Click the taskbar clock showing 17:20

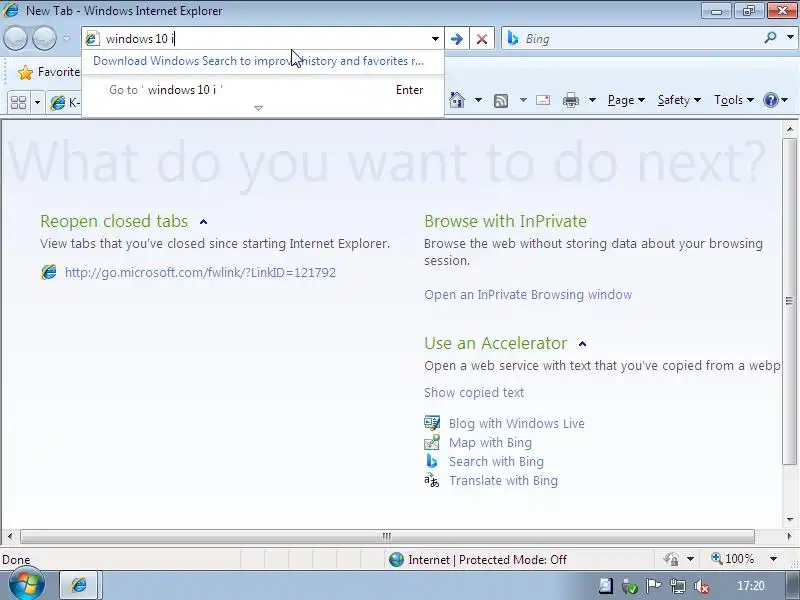pos(751,586)
